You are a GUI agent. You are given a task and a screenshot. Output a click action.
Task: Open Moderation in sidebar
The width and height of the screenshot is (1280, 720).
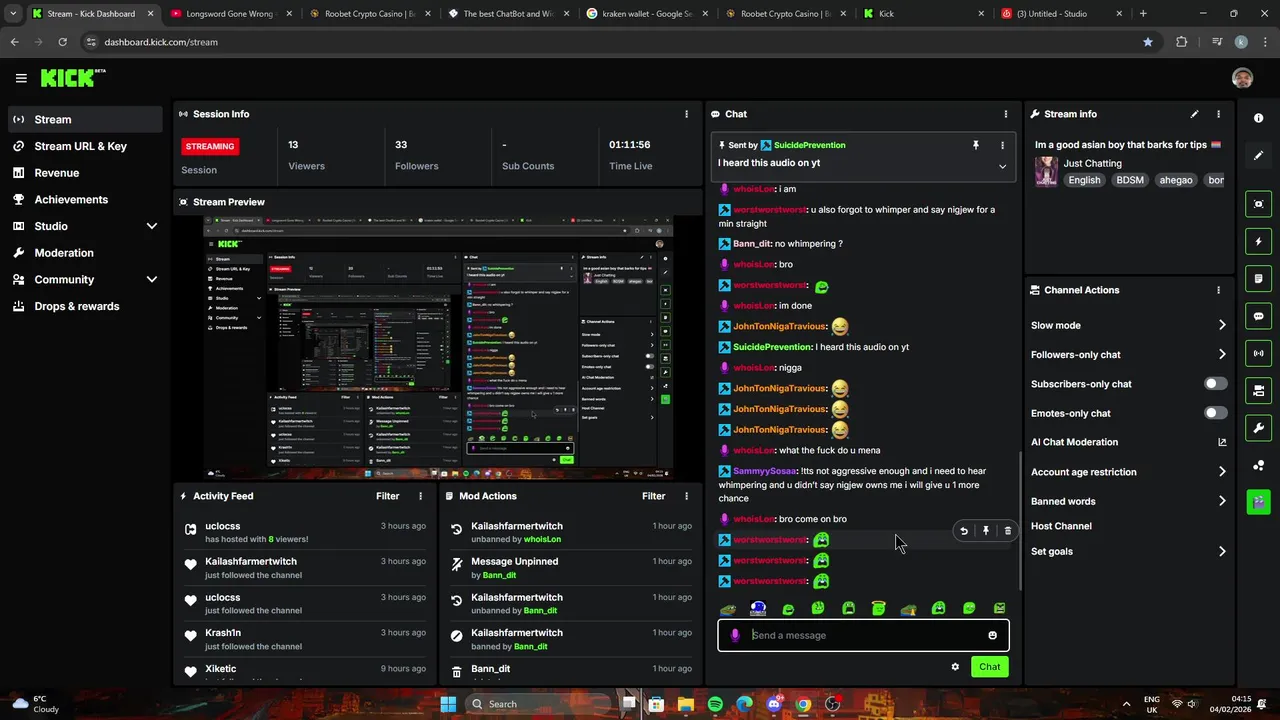(85, 253)
